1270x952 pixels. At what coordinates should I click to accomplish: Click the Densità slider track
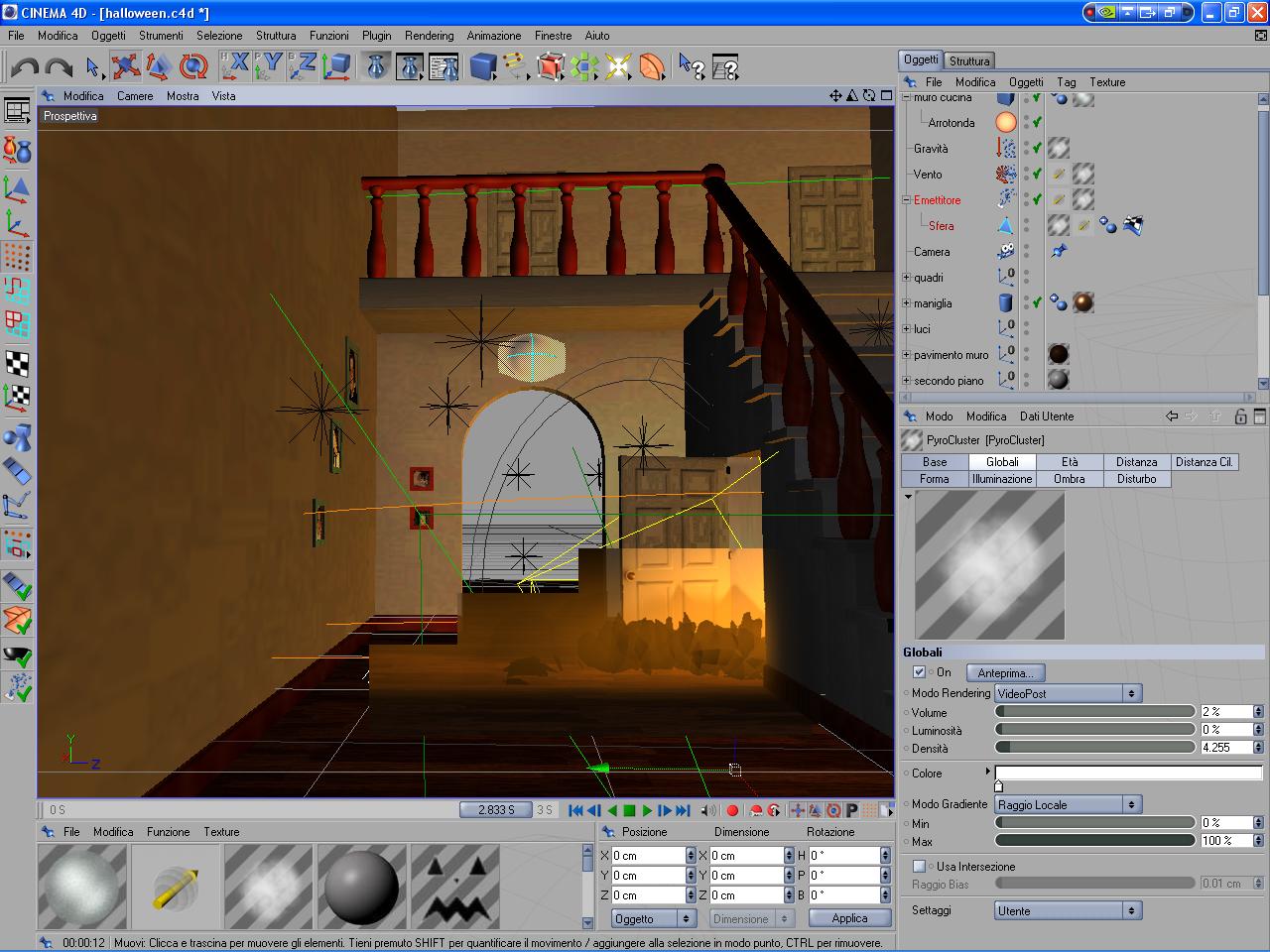click(x=1095, y=747)
